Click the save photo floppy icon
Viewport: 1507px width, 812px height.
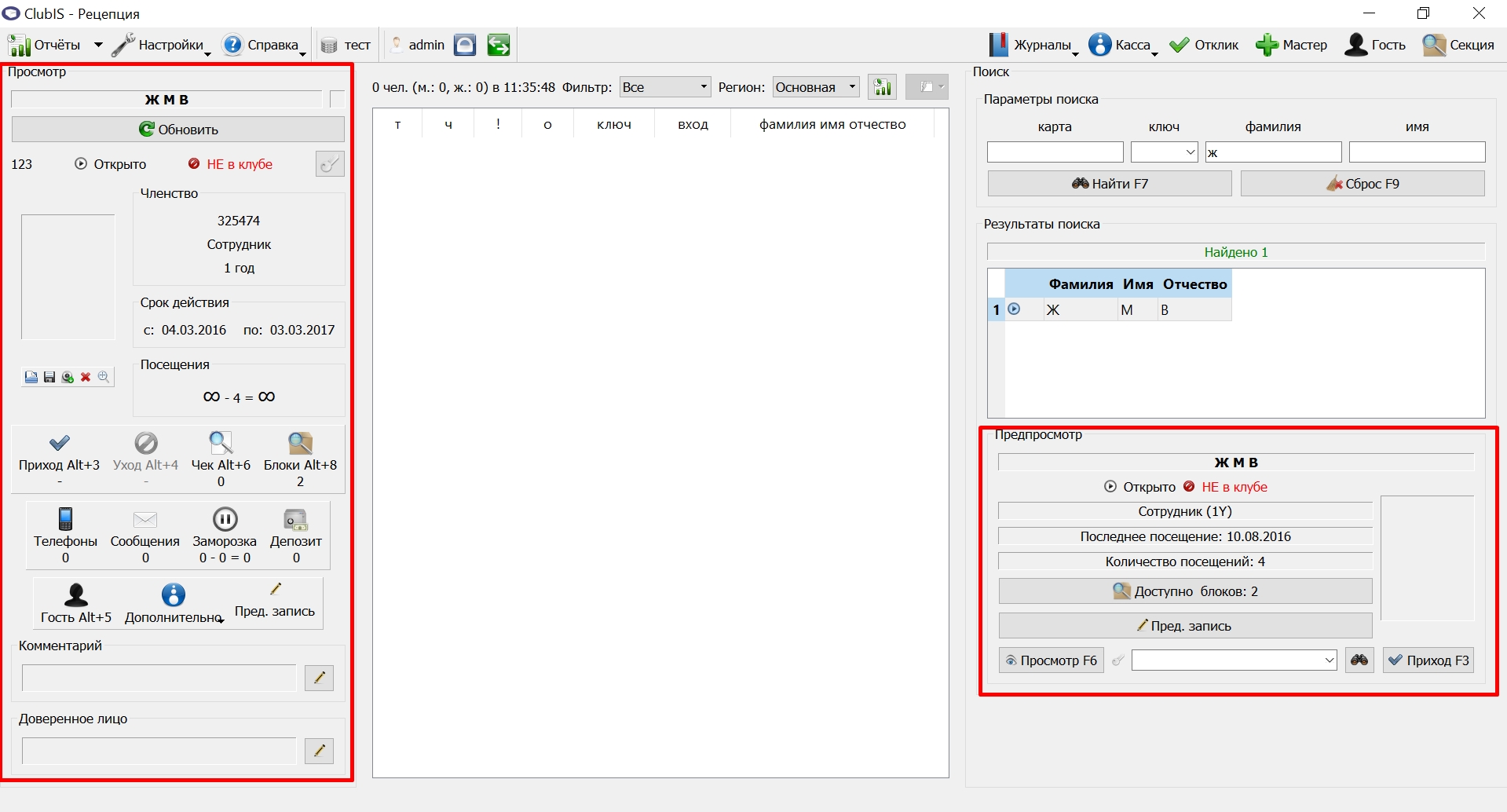(x=49, y=377)
